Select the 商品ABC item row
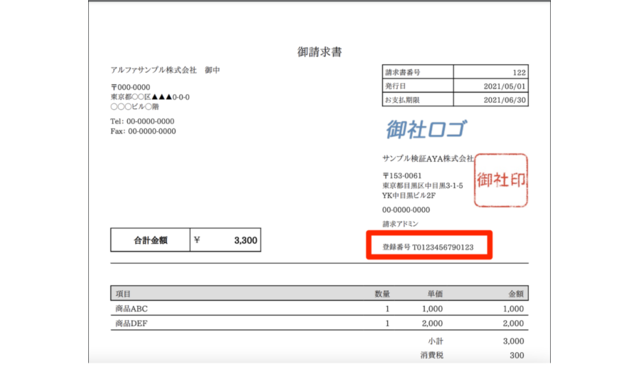 pyautogui.click(x=319, y=308)
